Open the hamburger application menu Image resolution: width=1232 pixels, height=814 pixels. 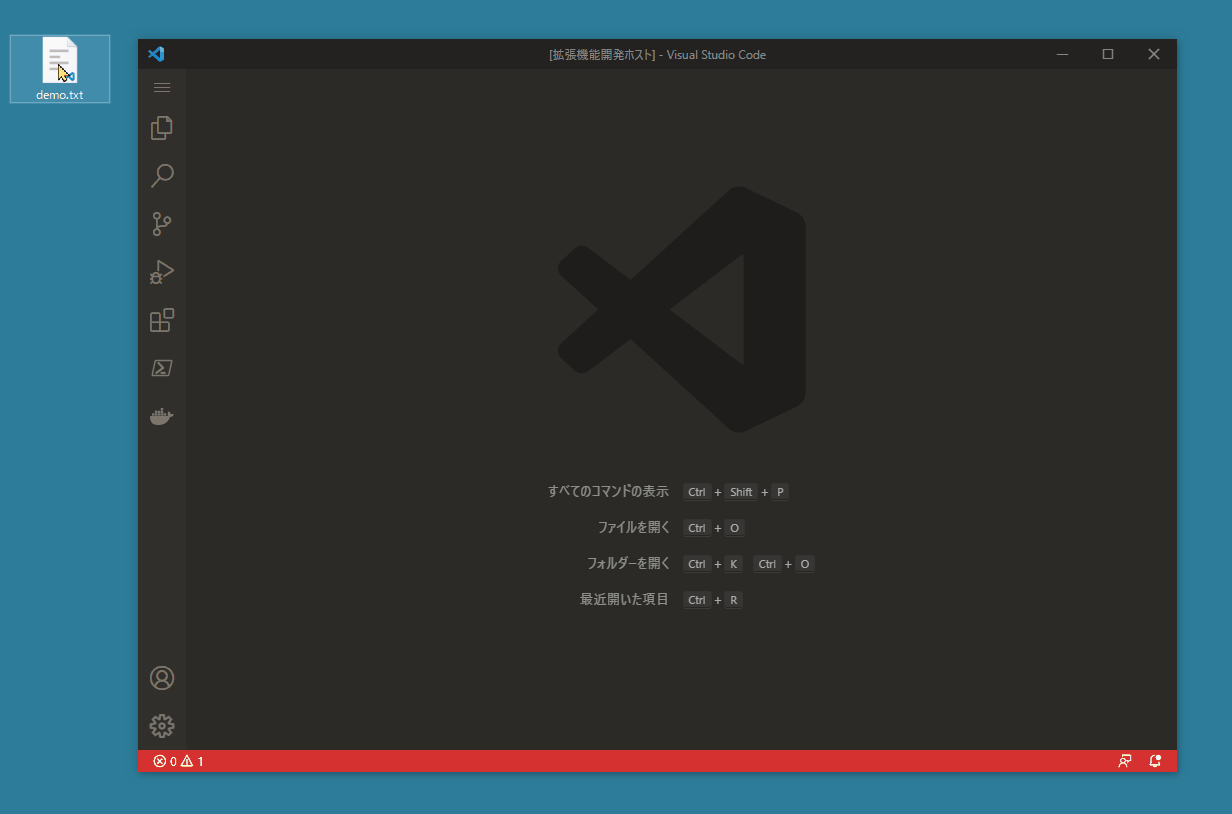tap(162, 88)
